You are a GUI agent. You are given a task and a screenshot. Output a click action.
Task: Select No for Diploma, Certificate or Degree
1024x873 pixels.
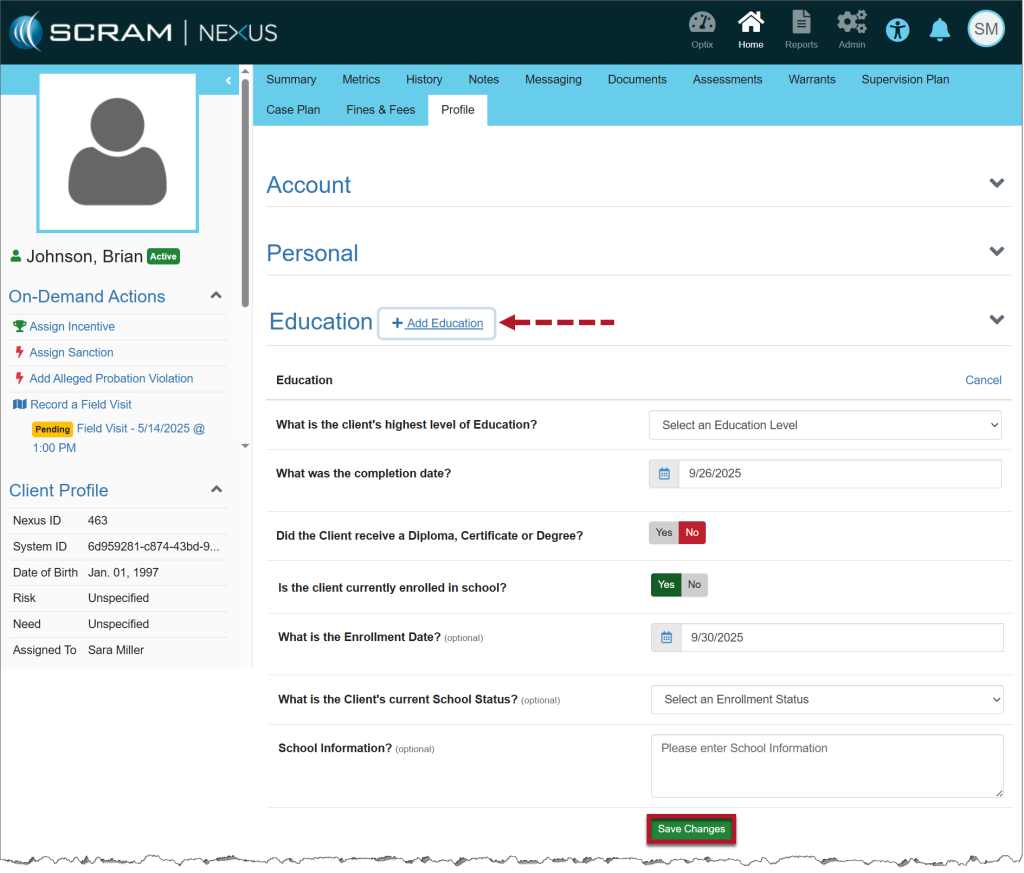pyautogui.click(x=692, y=533)
